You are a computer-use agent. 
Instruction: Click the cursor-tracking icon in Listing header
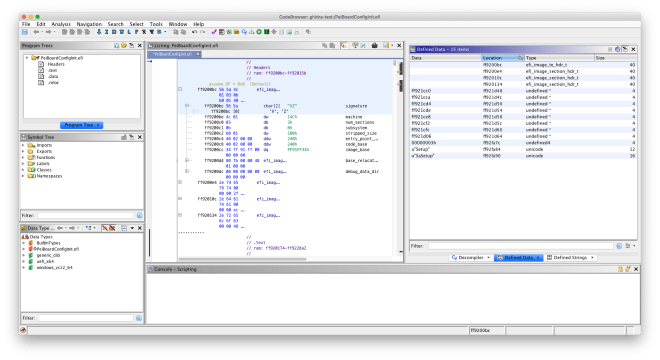tap(344, 45)
